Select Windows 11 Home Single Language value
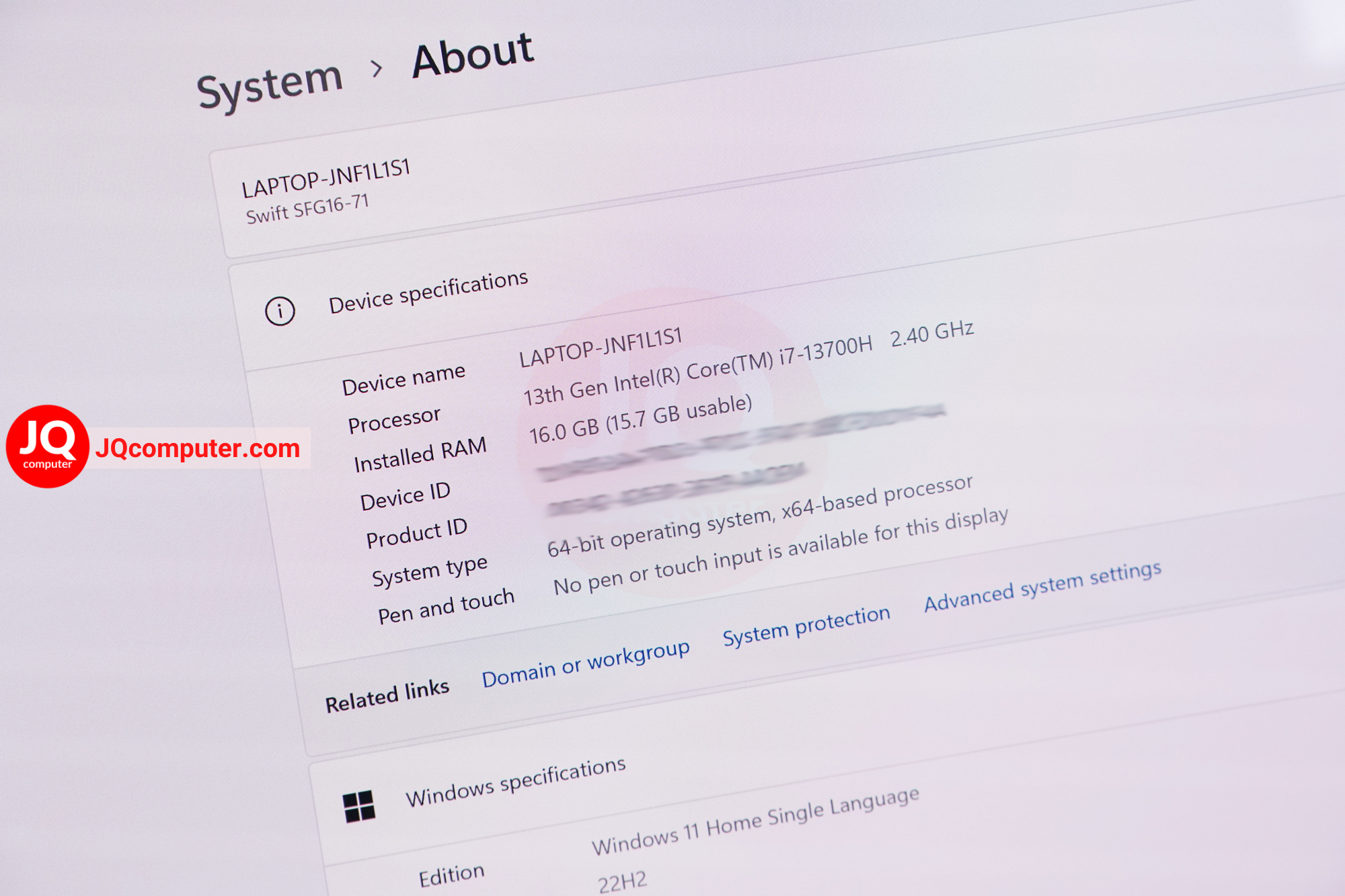Screen dimensions: 1345x896 point(756,821)
